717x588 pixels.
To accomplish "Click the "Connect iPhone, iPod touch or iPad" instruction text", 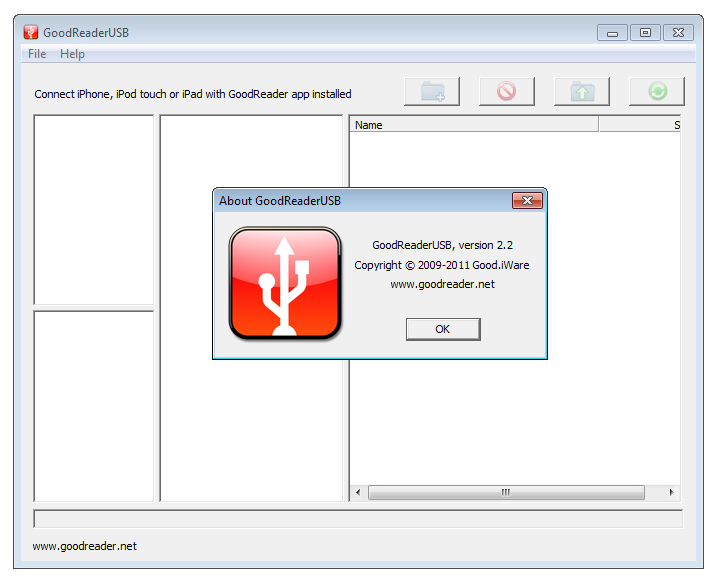I will click(x=193, y=94).
